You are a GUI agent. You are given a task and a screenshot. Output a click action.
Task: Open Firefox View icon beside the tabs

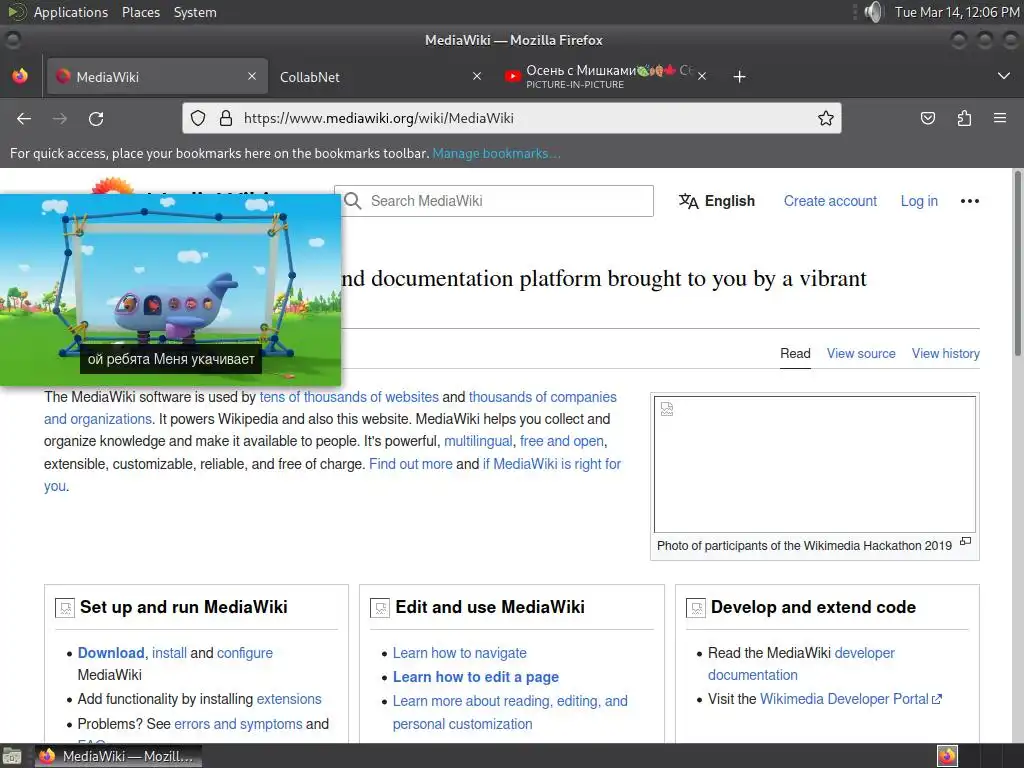point(20,76)
